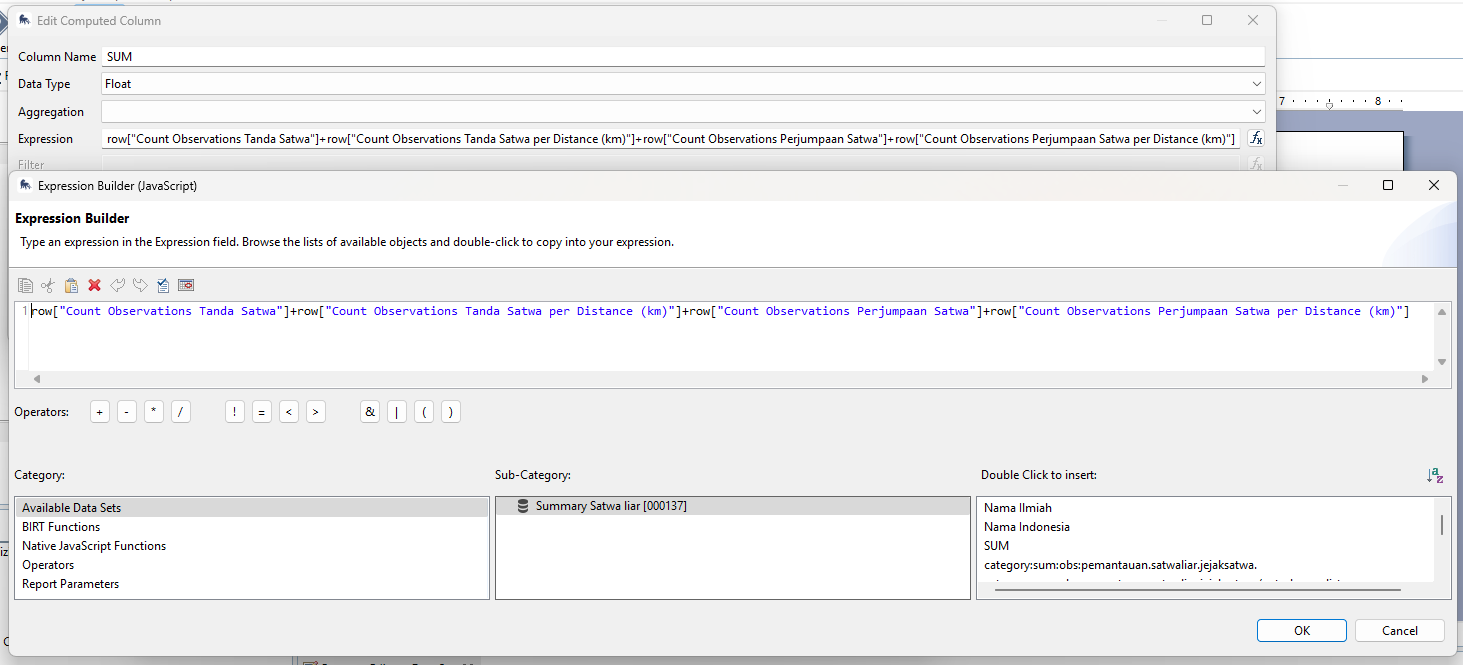Expand the Data Type dropdown
This screenshot has width=1463, height=665.
pyautogui.click(x=1256, y=84)
